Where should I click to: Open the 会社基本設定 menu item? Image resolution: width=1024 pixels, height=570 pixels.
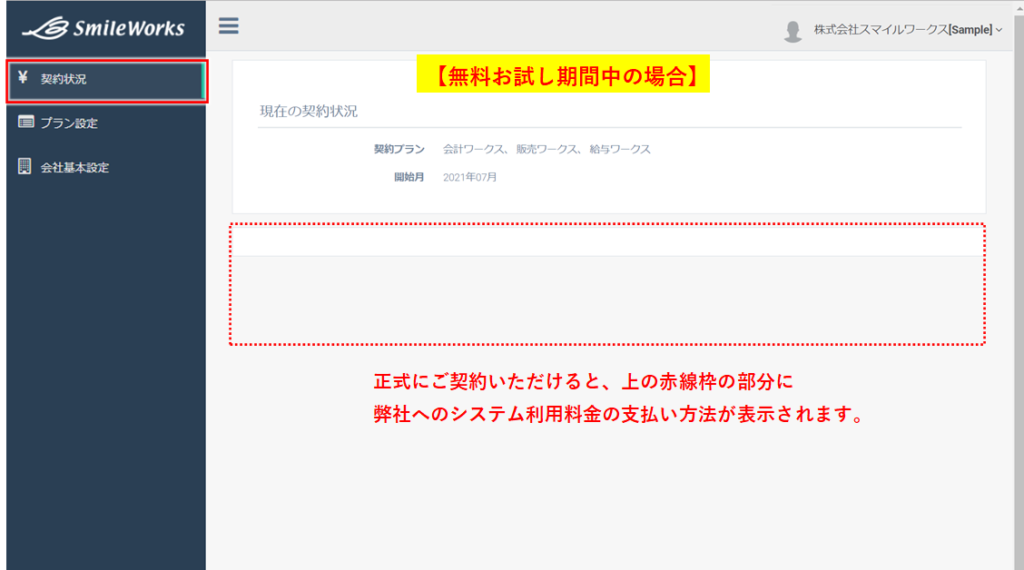point(106,167)
